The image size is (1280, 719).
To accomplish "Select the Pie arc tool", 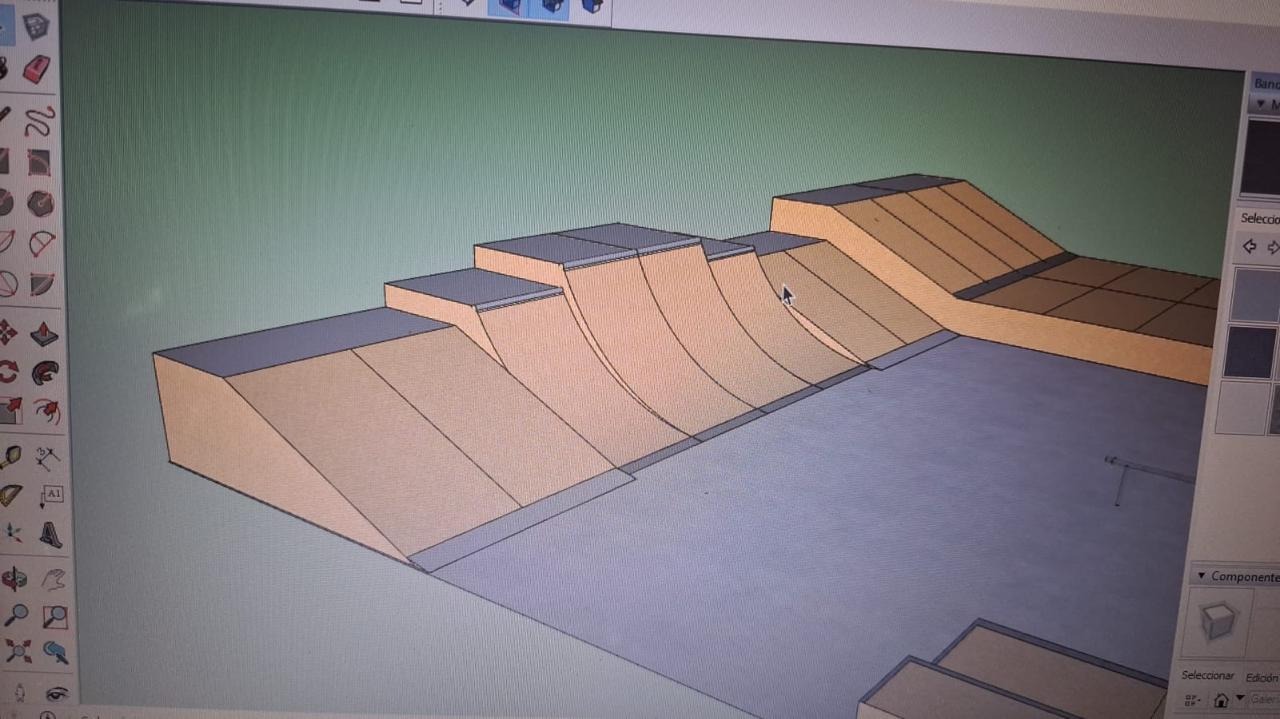I will pos(41,285).
